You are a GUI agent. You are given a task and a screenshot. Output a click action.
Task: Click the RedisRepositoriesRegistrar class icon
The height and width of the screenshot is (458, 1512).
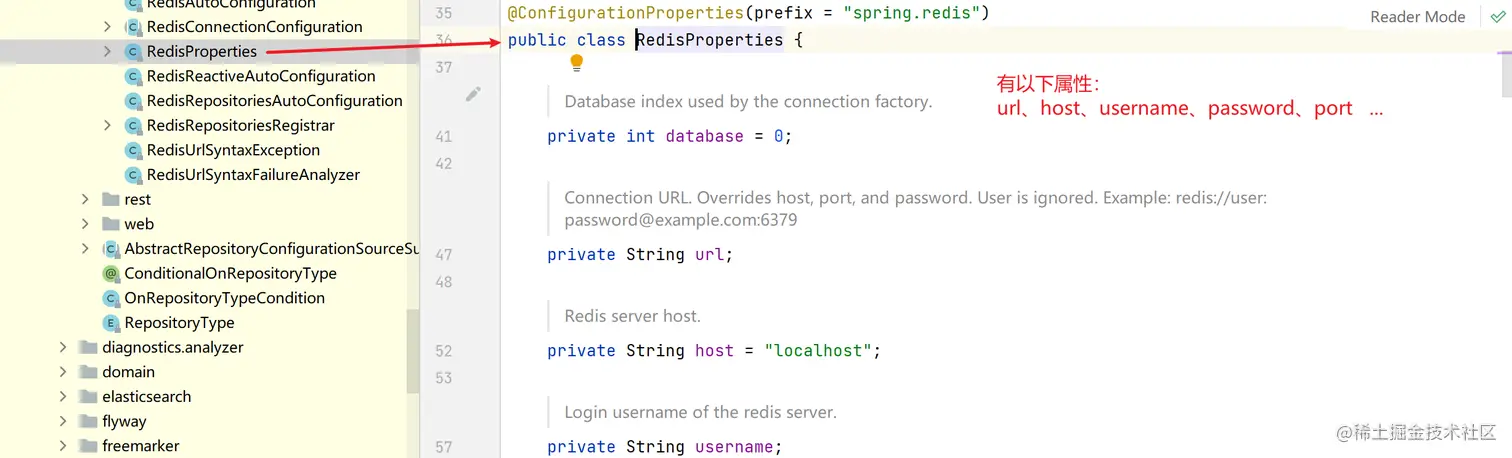132,126
